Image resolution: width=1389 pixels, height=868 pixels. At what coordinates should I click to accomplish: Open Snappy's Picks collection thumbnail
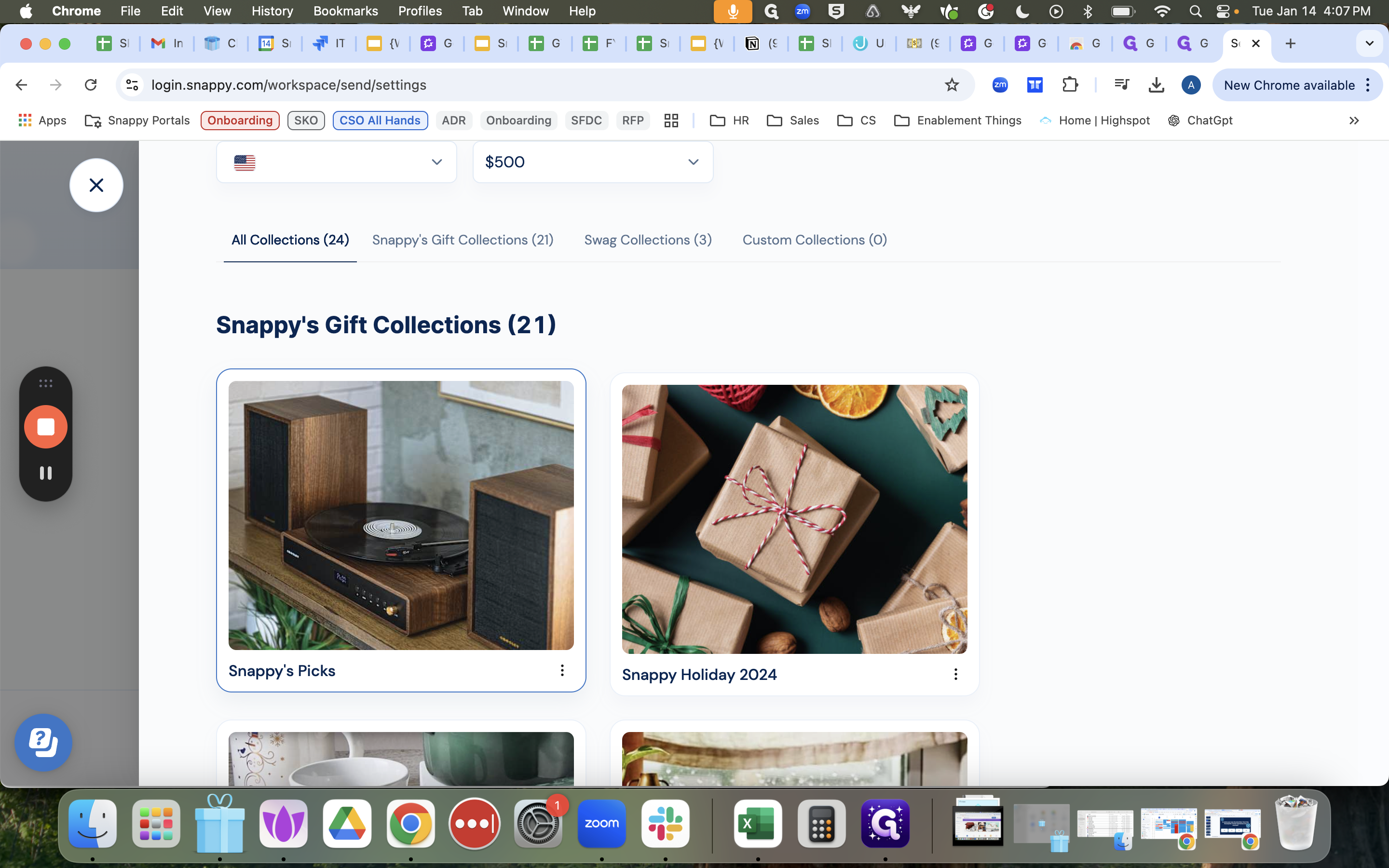401,515
